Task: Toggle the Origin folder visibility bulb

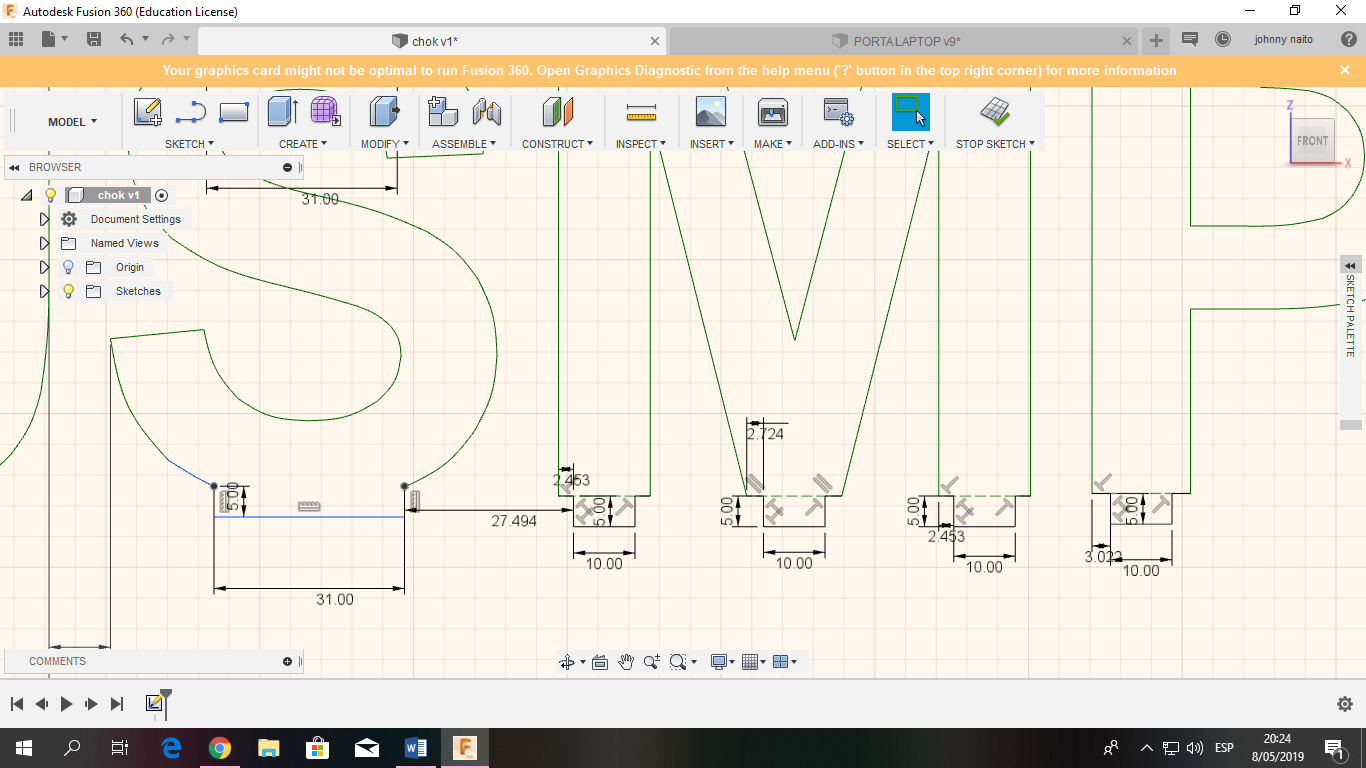Action: [68, 267]
